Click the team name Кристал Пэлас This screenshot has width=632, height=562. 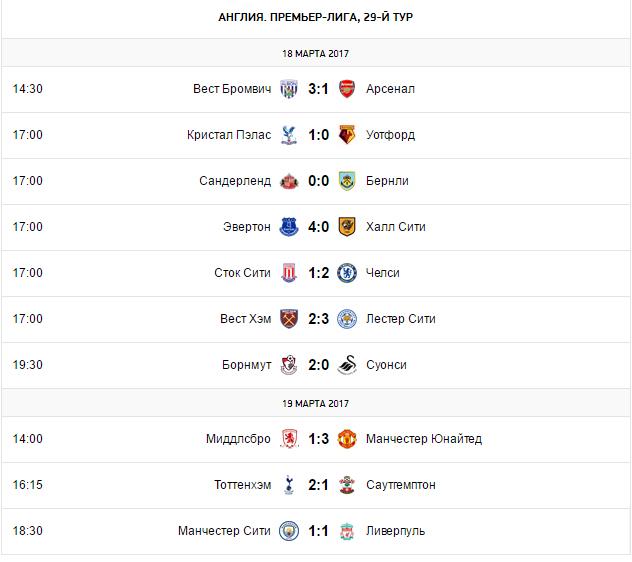click(228, 135)
